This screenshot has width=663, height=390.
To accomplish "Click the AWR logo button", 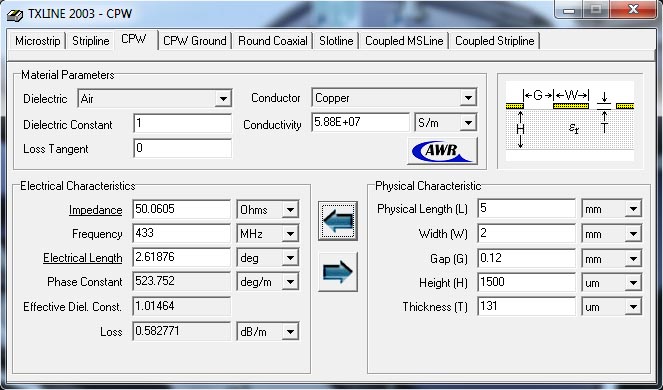I will 442,151.
